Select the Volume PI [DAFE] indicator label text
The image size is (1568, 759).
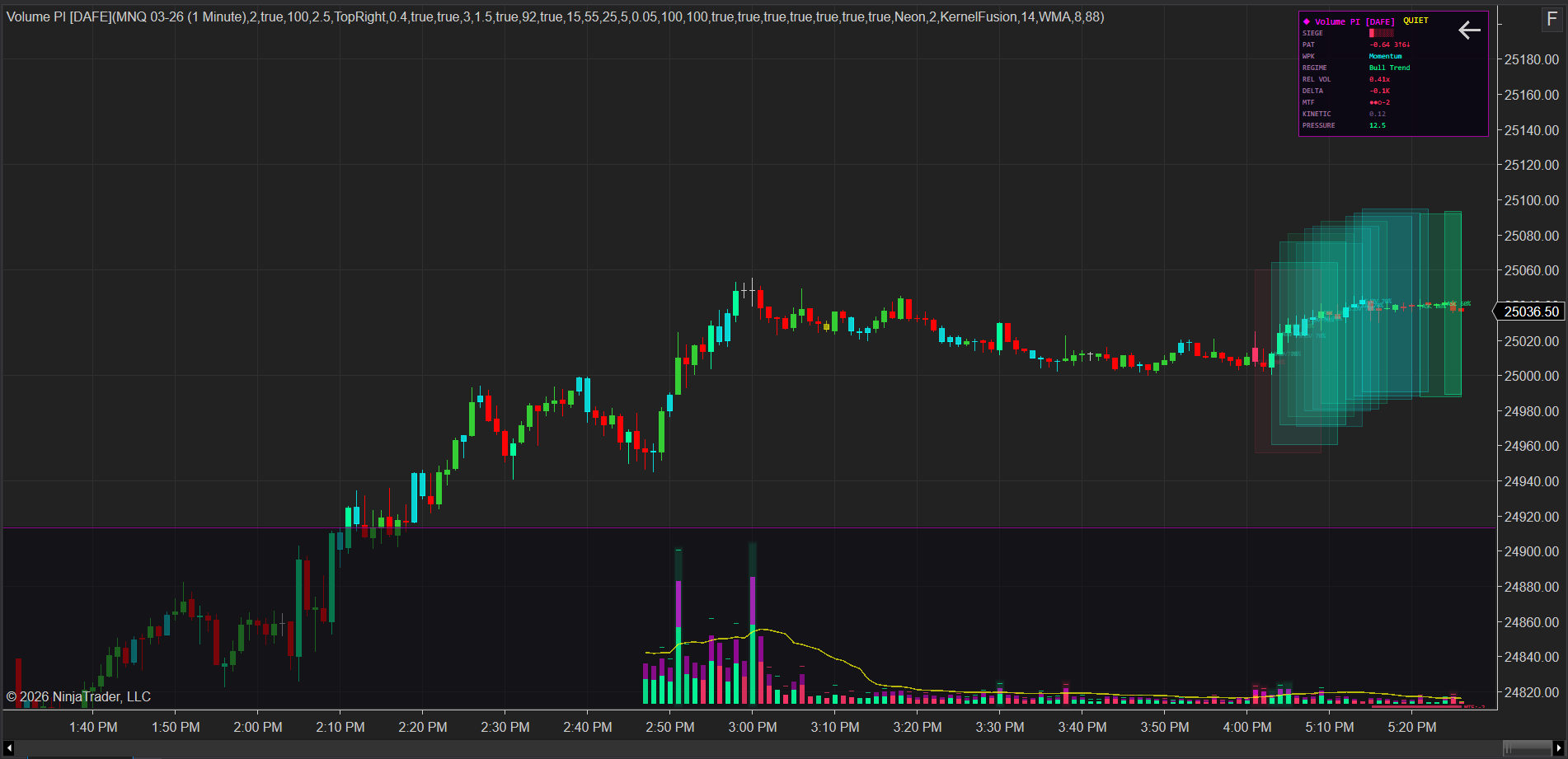[x=555, y=16]
